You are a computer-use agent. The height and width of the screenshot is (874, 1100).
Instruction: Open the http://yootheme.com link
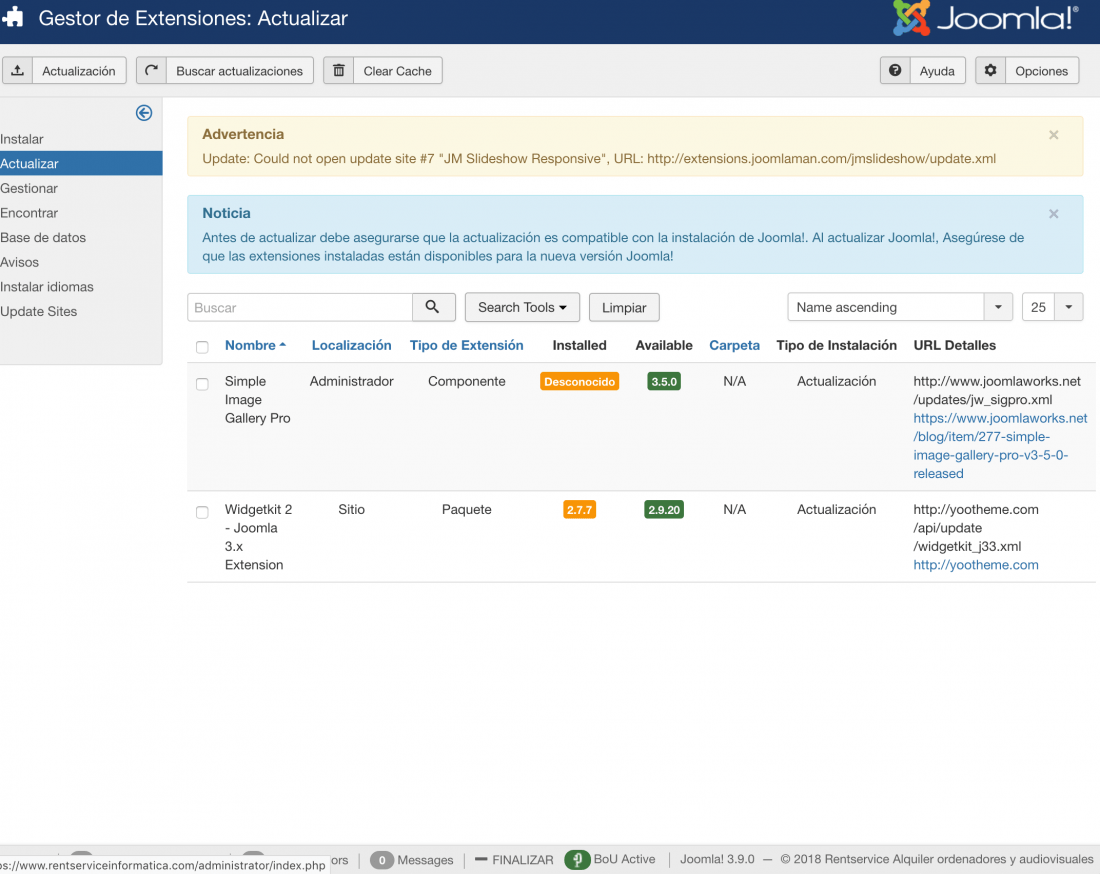[976, 565]
